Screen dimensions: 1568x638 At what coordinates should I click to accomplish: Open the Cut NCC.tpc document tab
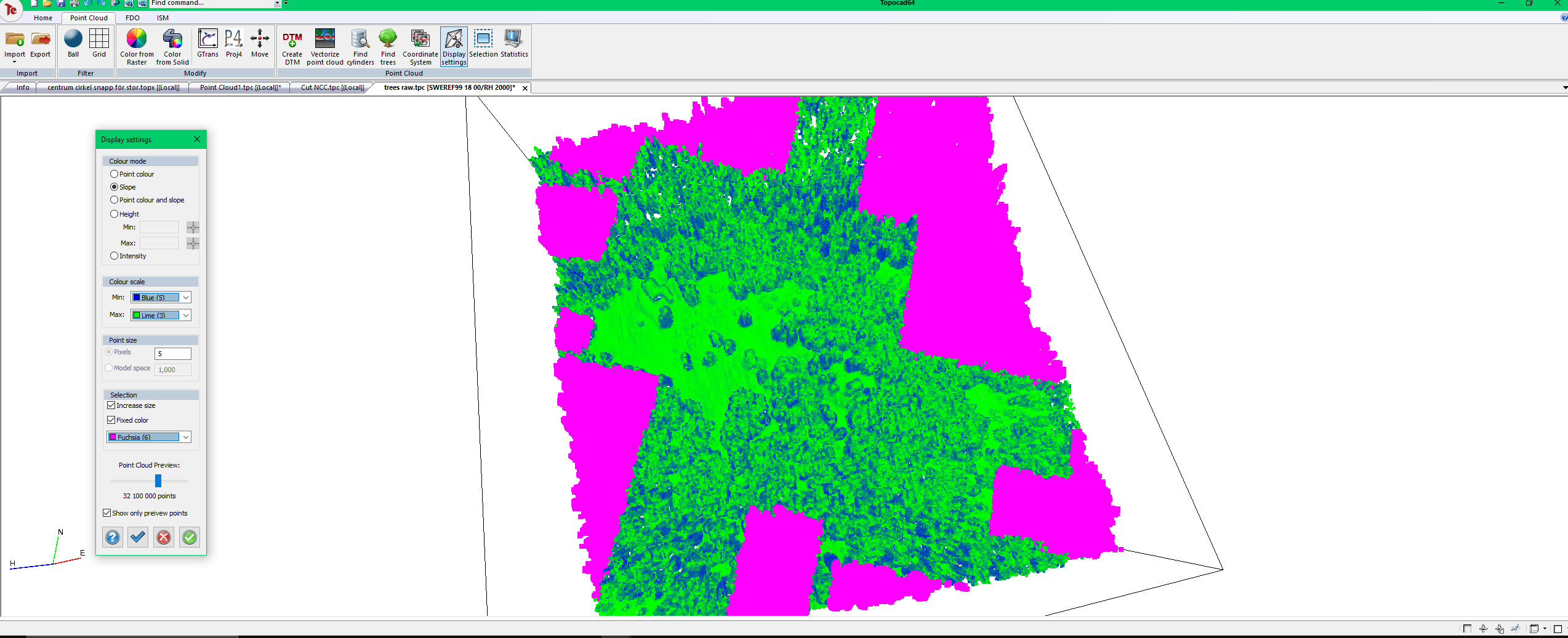pos(332,87)
